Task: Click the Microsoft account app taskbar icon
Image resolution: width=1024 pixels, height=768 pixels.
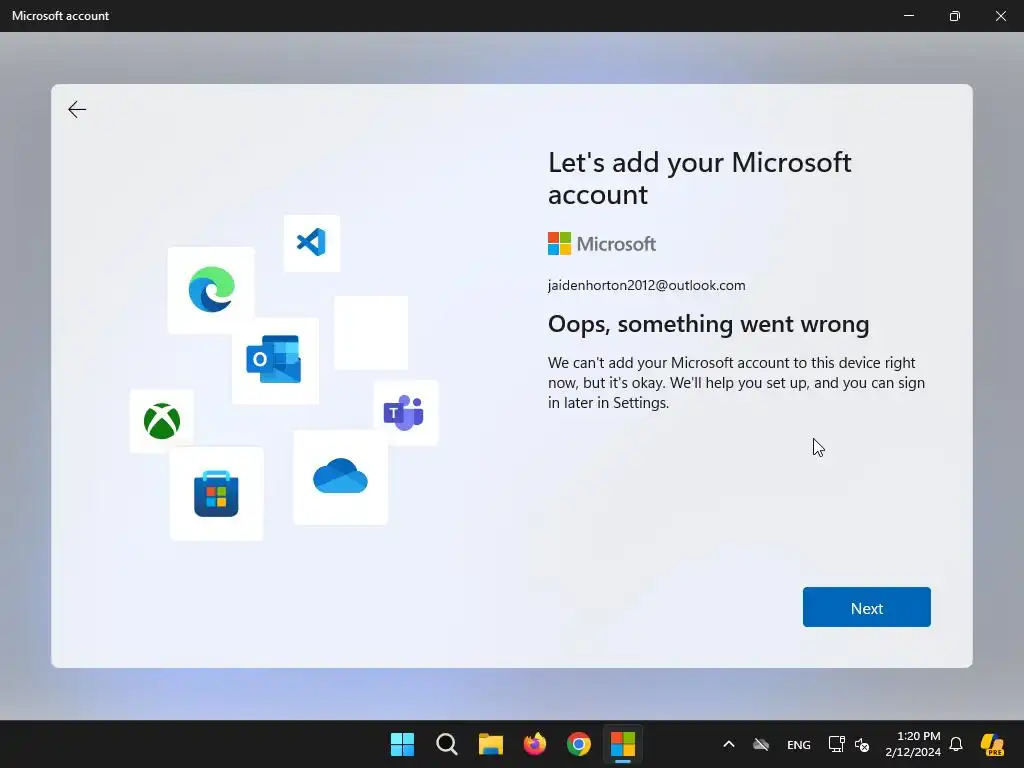Action: click(623, 744)
